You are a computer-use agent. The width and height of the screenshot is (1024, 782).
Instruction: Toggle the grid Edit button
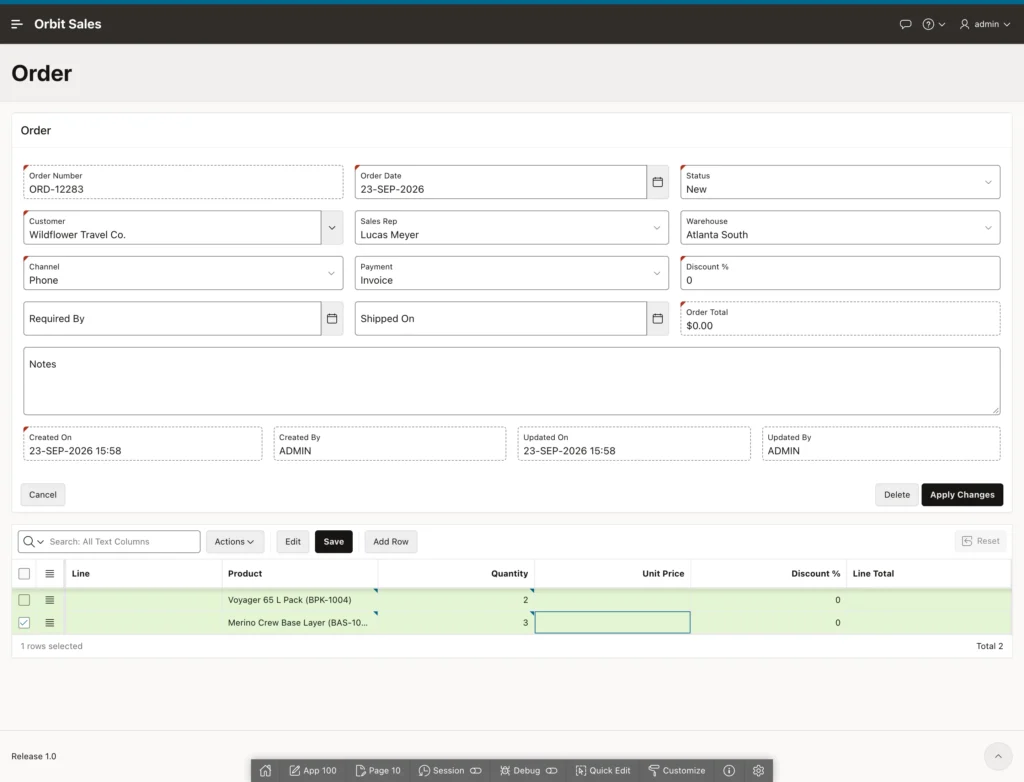293,542
